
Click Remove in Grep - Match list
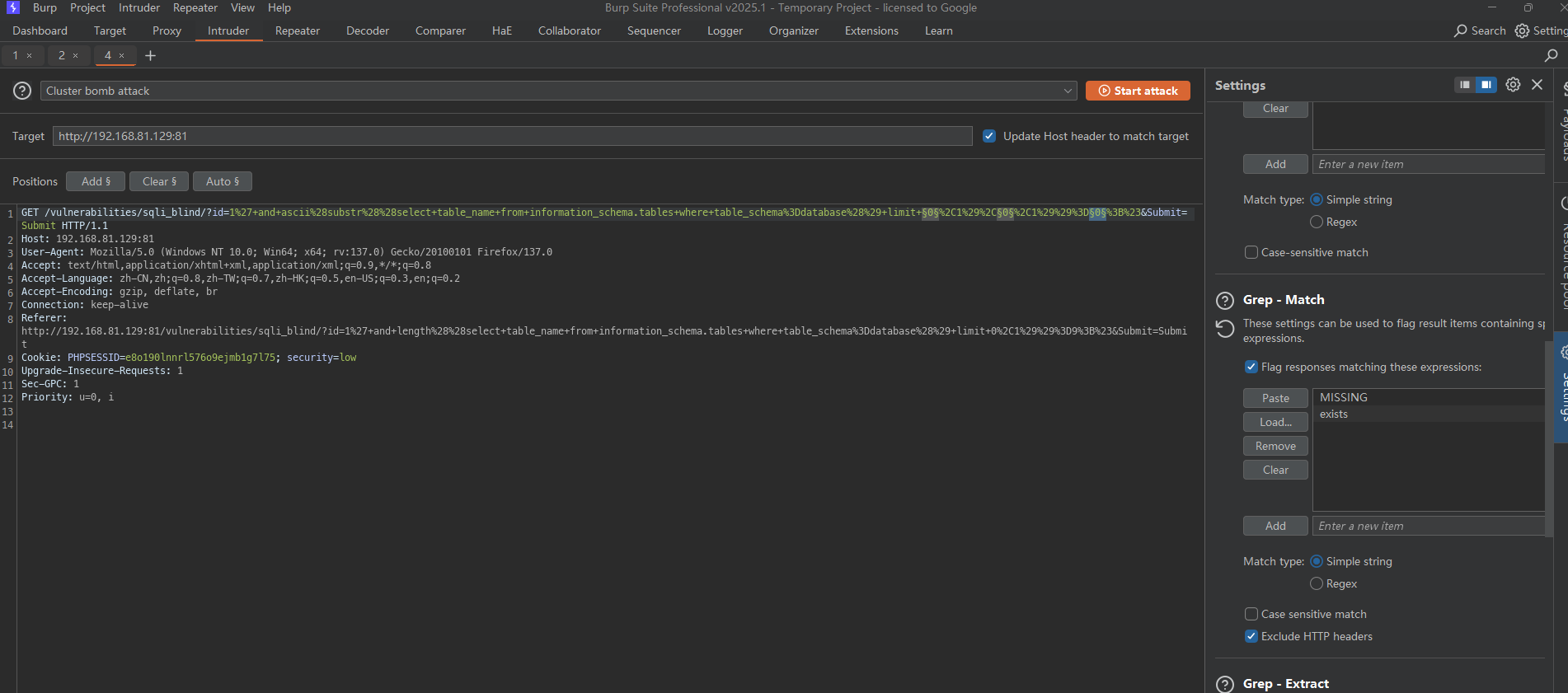(x=1275, y=446)
